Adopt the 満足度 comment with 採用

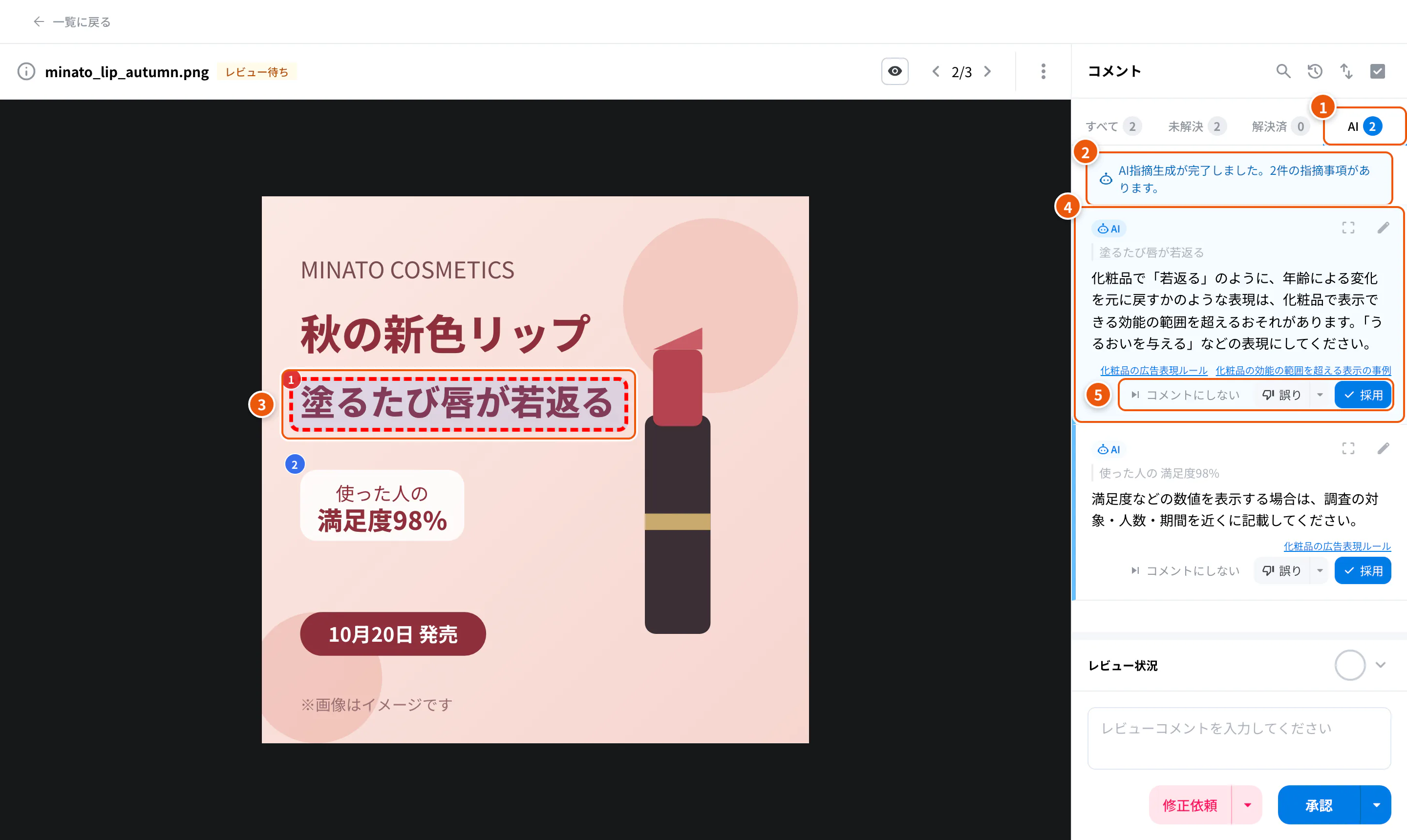(1362, 570)
